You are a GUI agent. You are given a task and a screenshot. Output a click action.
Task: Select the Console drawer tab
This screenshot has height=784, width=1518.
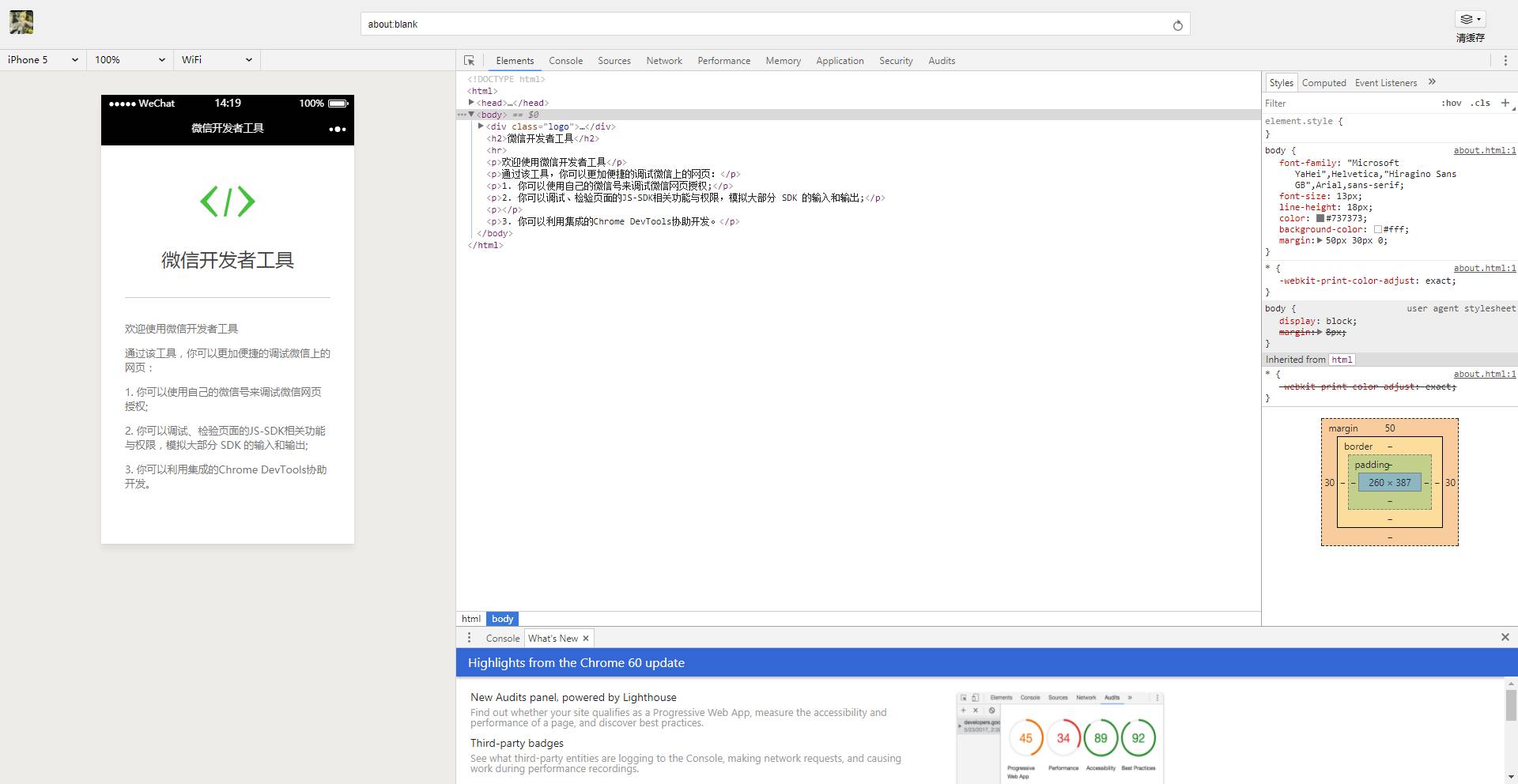(x=503, y=639)
